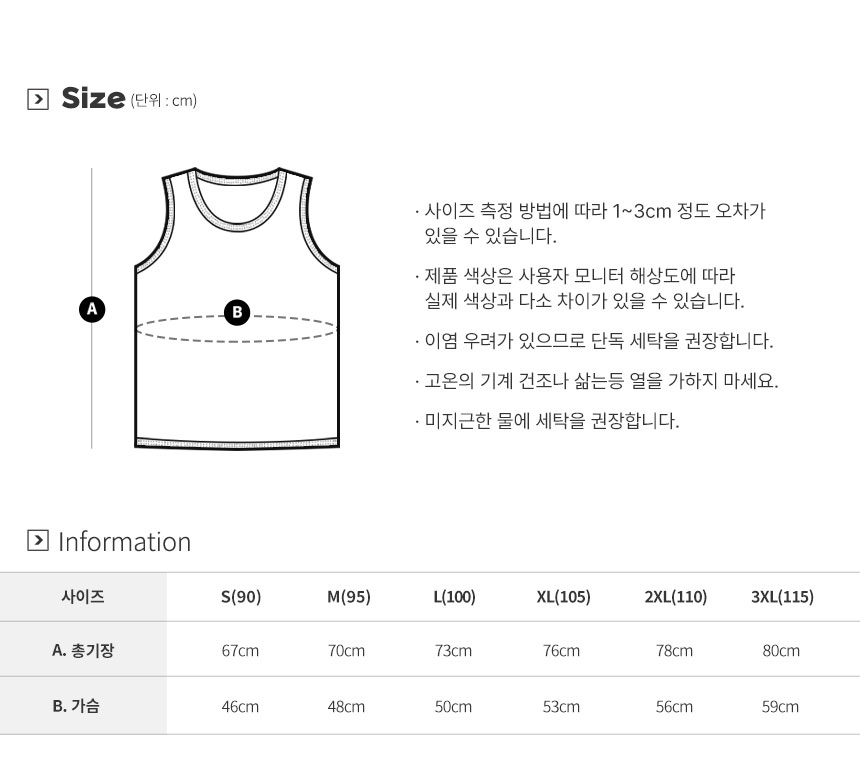This screenshot has height=774, width=860.
Task: Click the black circle A length marker
Action: pos(92,308)
